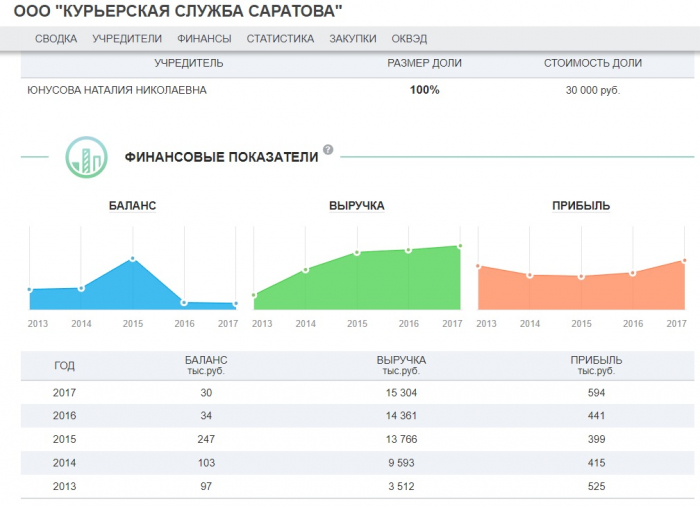Click the ООО "КУРЬЕРСКАЯ СЛУЖБА САРАТОВА" heading
700x506 pixels.
(x=178, y=11)
